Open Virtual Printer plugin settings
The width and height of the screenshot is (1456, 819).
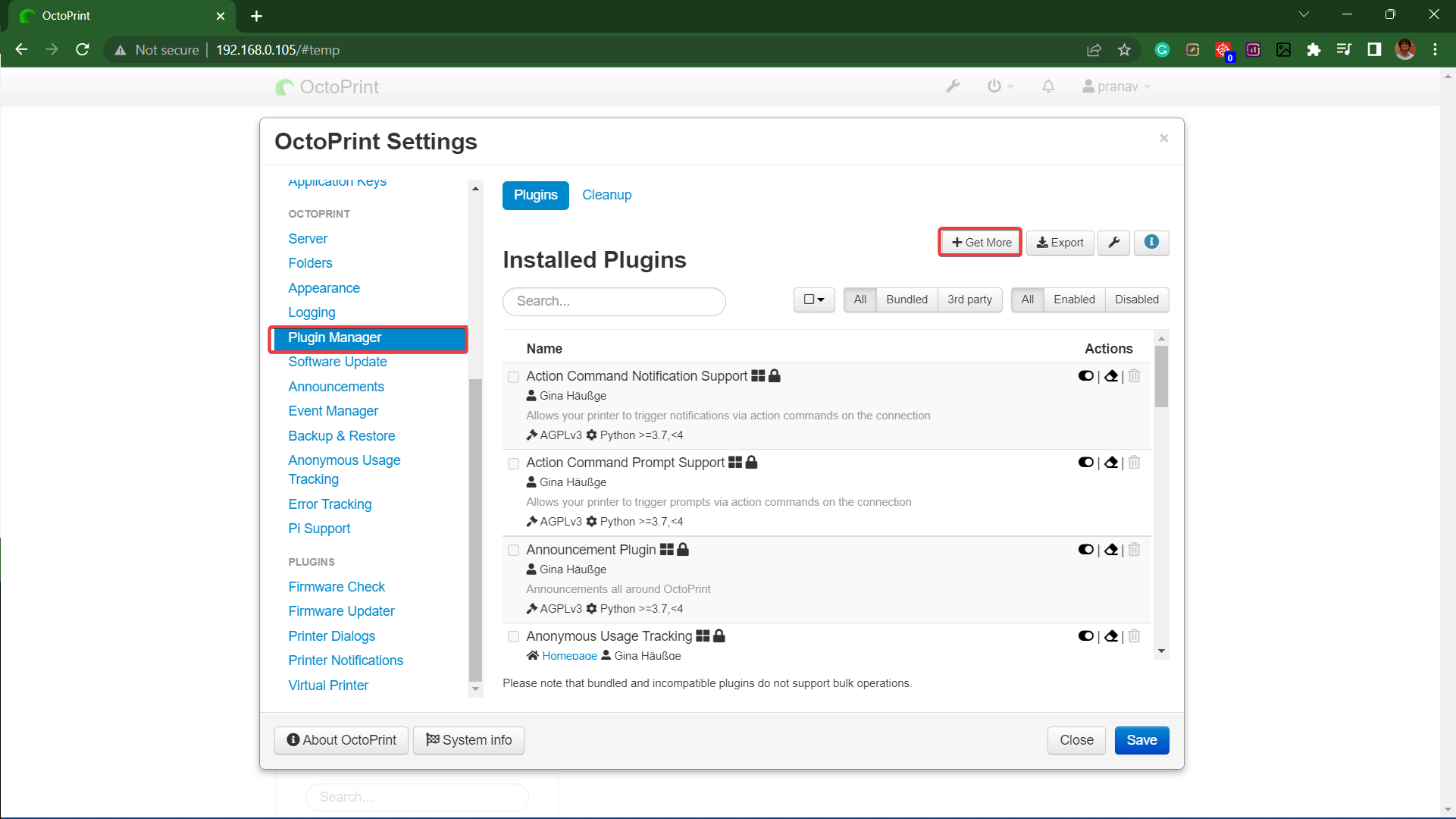click(x=328, y=686)
